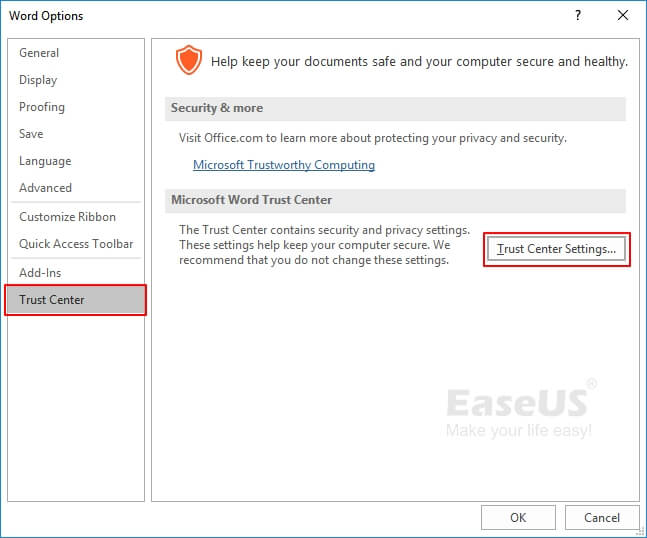Close the Word Options dialog

point(622,16)
